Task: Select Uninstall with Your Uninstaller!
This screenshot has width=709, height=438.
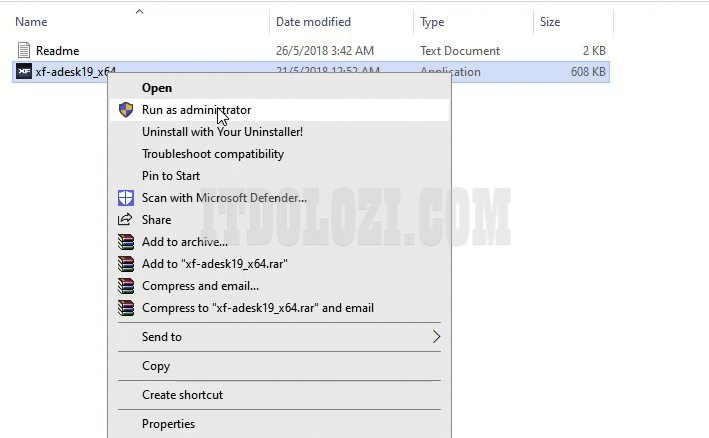Action: tap(222, 132)
